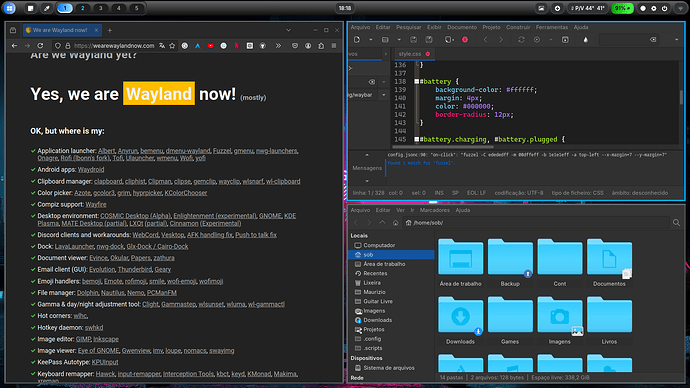Switch to the style.css tab
Image resolution: width=690 pixels, height=388 pixels.
point(410,54)
